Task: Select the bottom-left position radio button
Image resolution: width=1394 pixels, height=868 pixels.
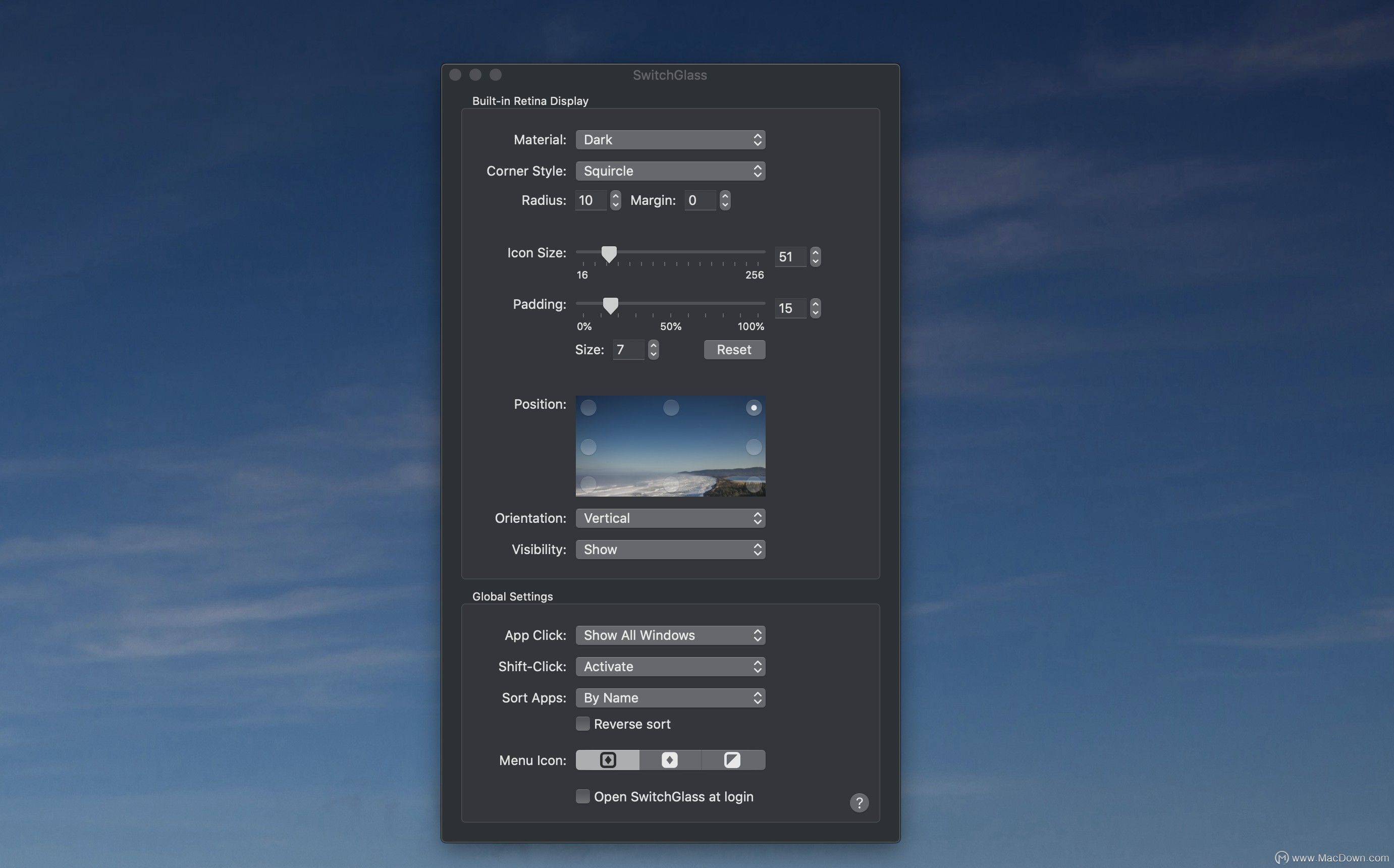Action: 588,484
